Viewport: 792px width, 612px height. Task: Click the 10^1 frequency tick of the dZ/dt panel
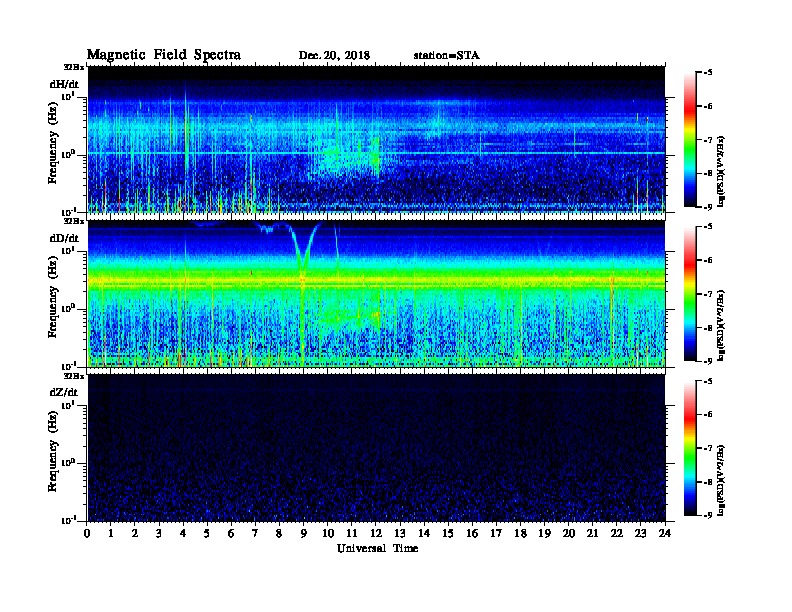pyautogui.click(x=68, y=405)
